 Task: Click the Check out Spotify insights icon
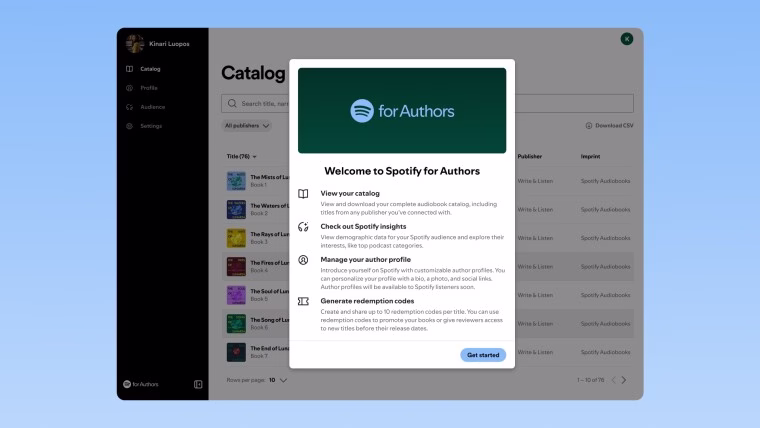click(x=303, y=227)
